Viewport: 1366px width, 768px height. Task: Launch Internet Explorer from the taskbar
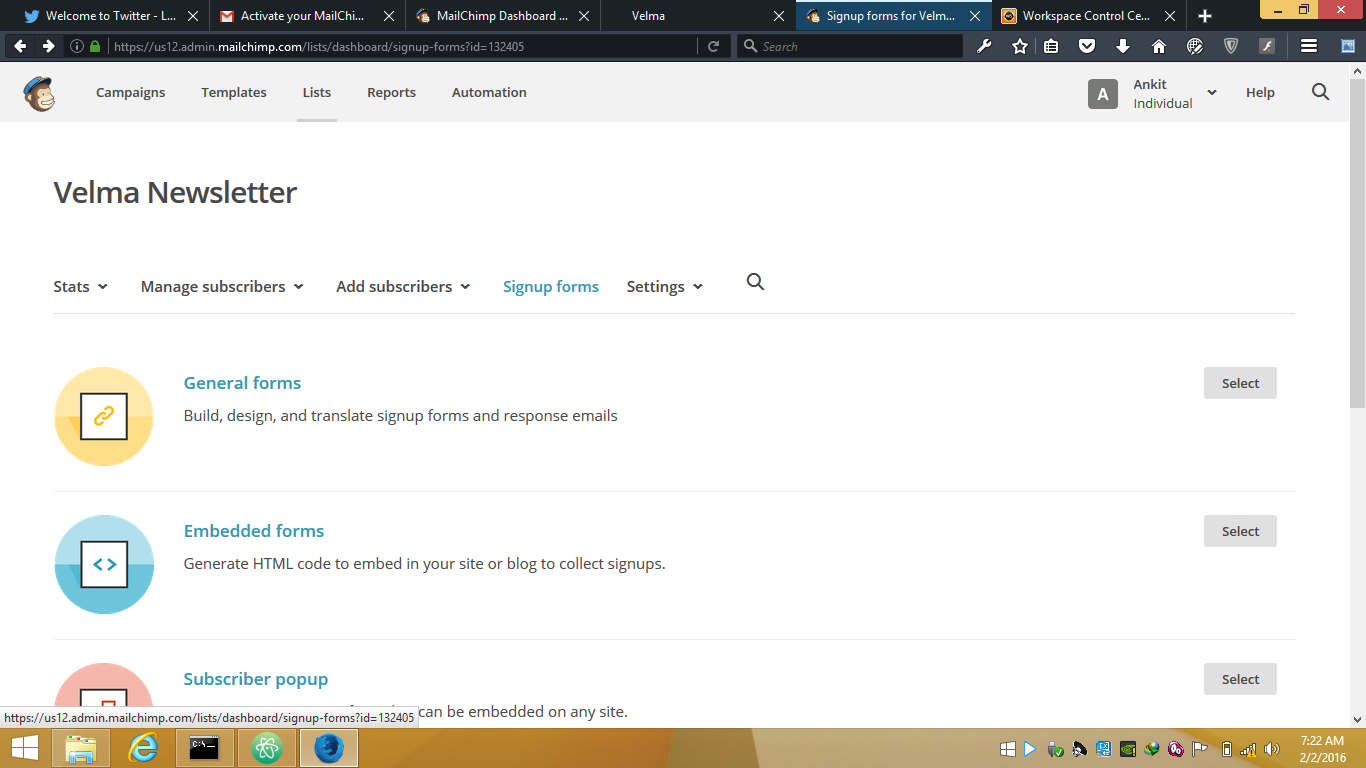coord(143,748)
